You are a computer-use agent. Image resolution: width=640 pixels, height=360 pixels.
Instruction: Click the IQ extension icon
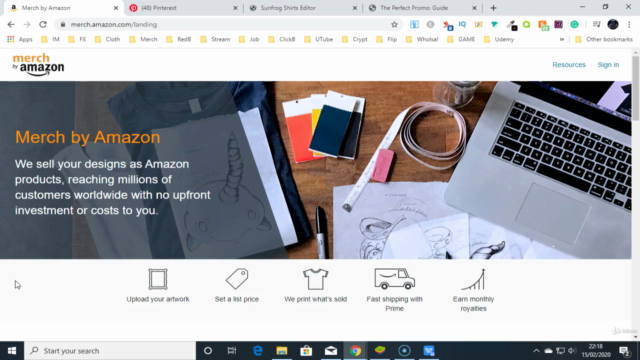point(462,24)
